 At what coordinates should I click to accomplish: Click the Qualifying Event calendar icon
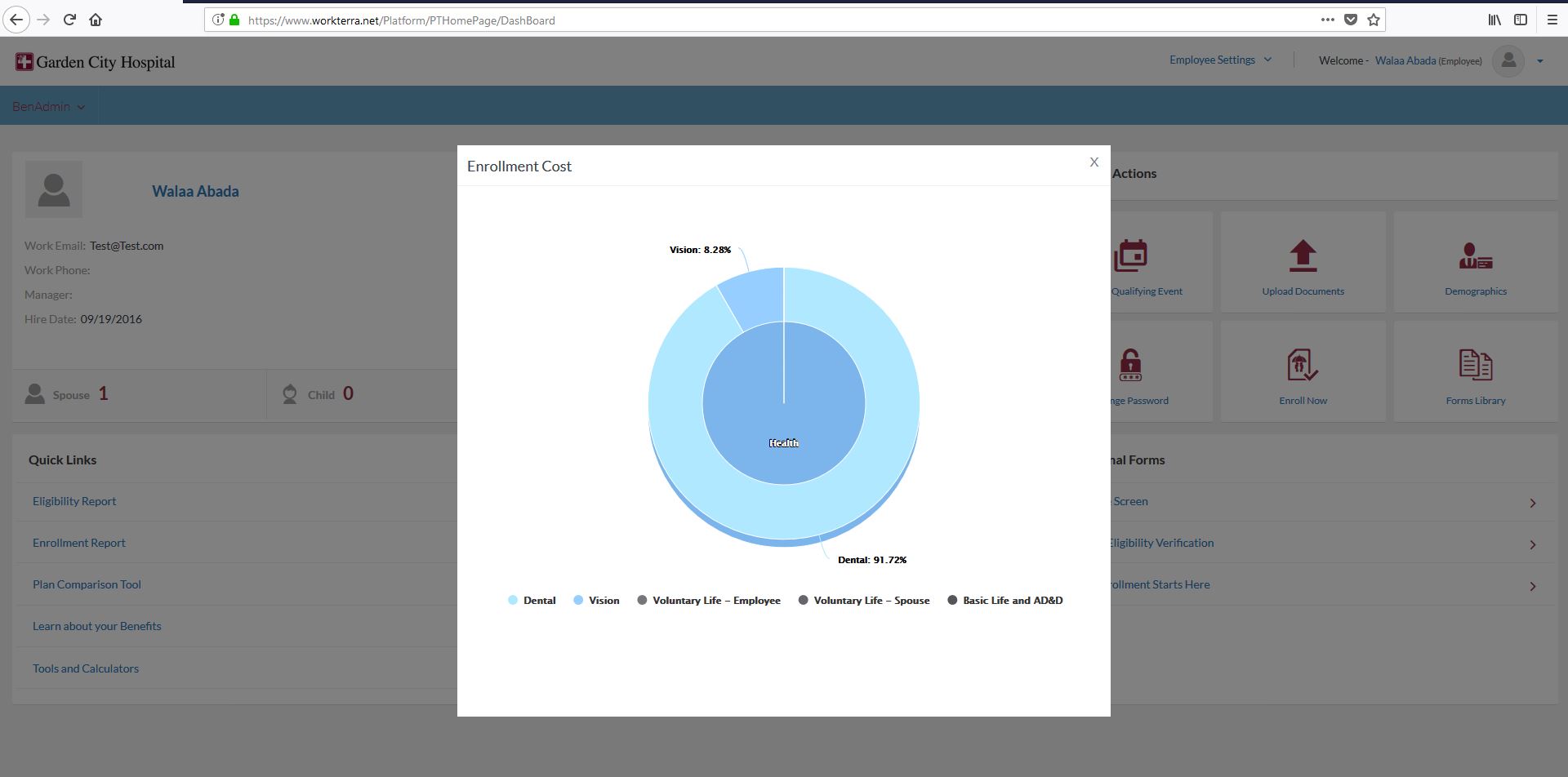pyautogui.click(x=1131, y=256)
